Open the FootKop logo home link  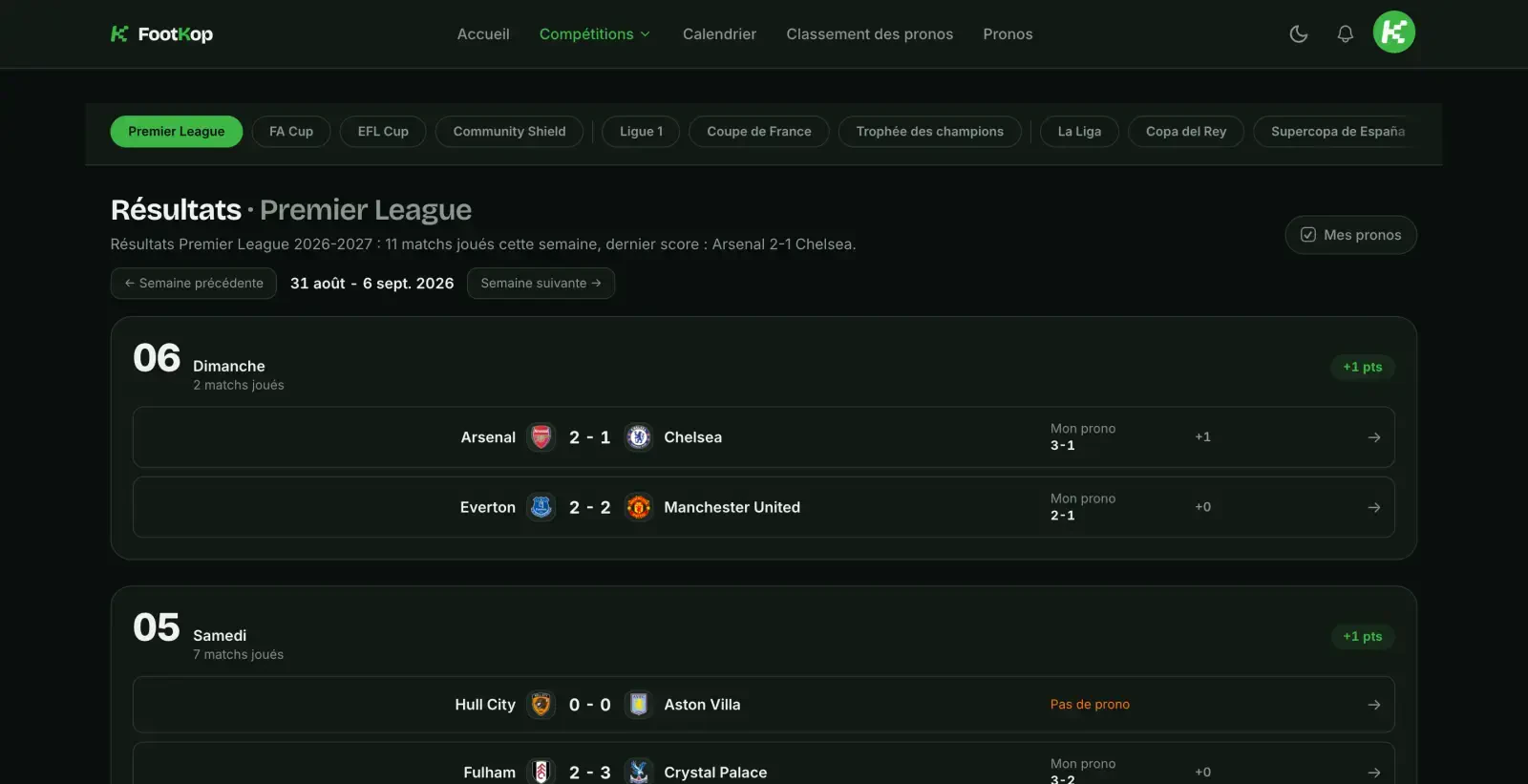click(x=161, y=34)
